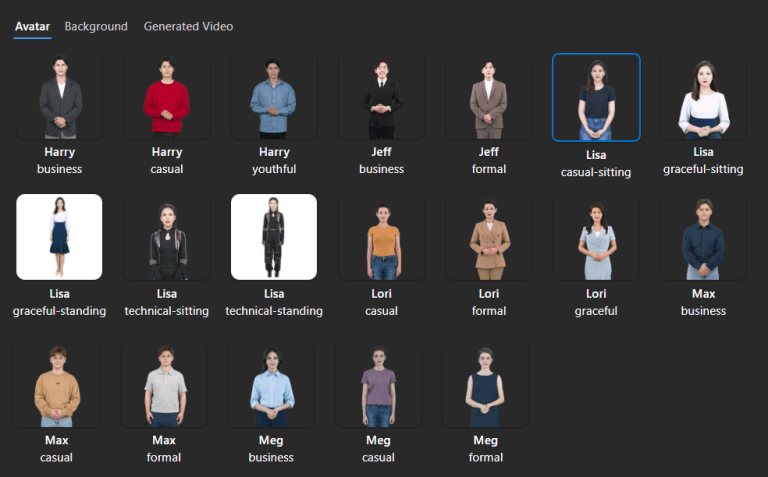Pick the Lisa technical-sitting avatar thumbnail
Viewport: 768px width, 477px height.
click(x=167, y=237)
